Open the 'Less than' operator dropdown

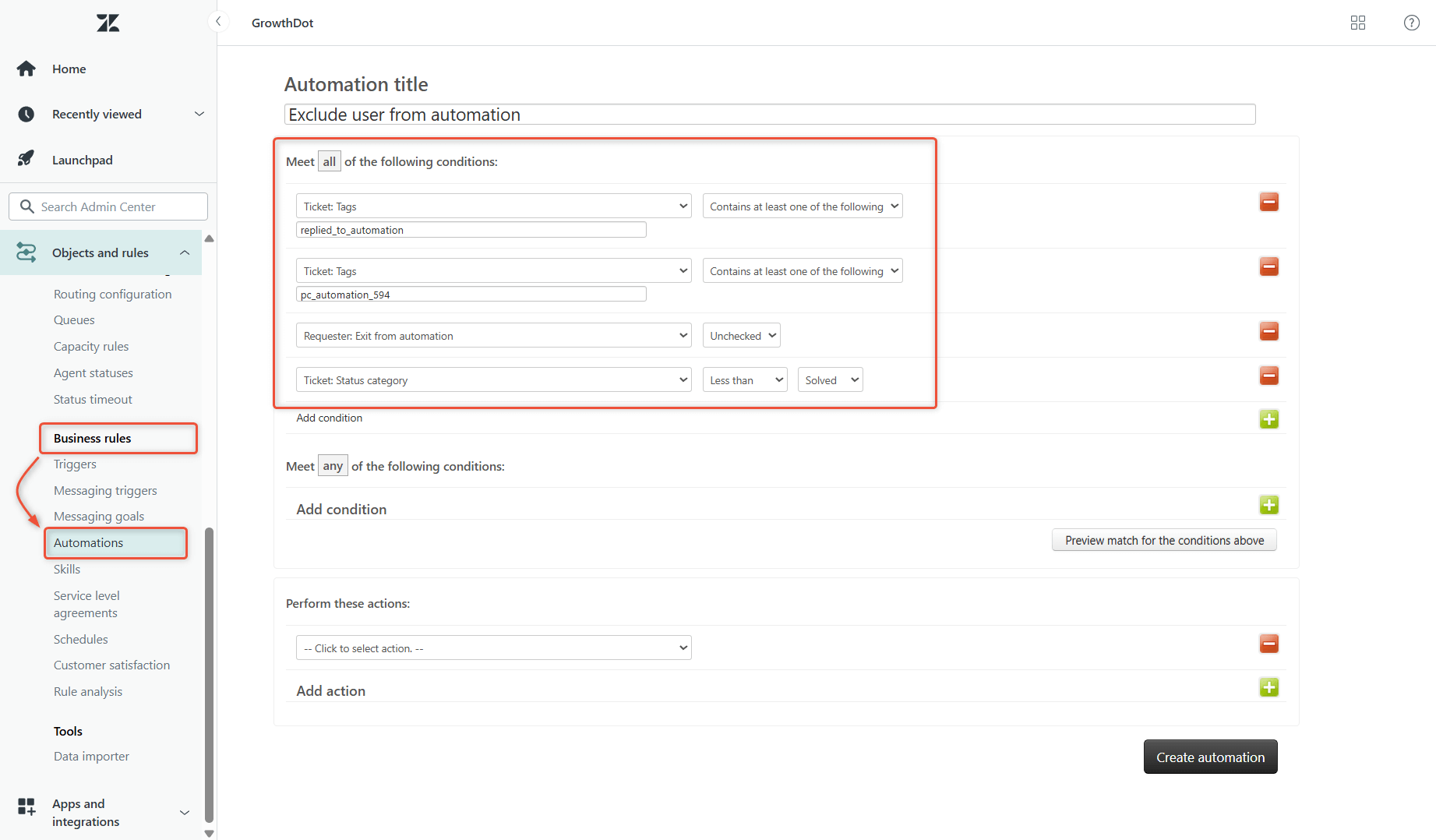744,379
